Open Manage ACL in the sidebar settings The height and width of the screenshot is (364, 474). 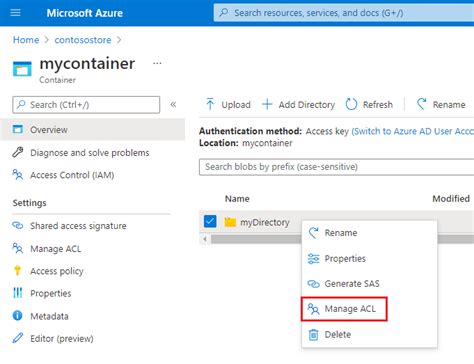tap(56, 249)
